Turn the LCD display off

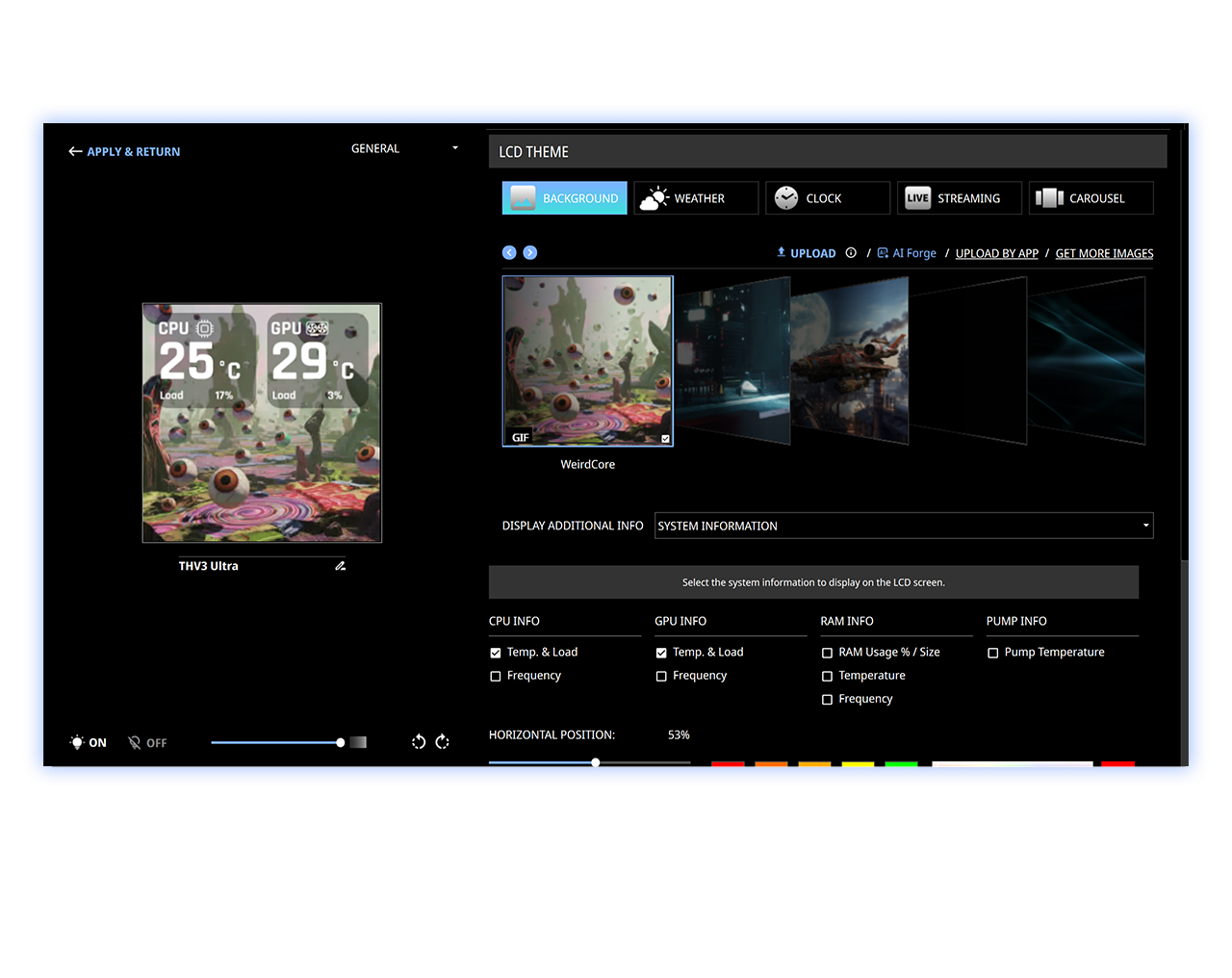(x=147, y=743)
